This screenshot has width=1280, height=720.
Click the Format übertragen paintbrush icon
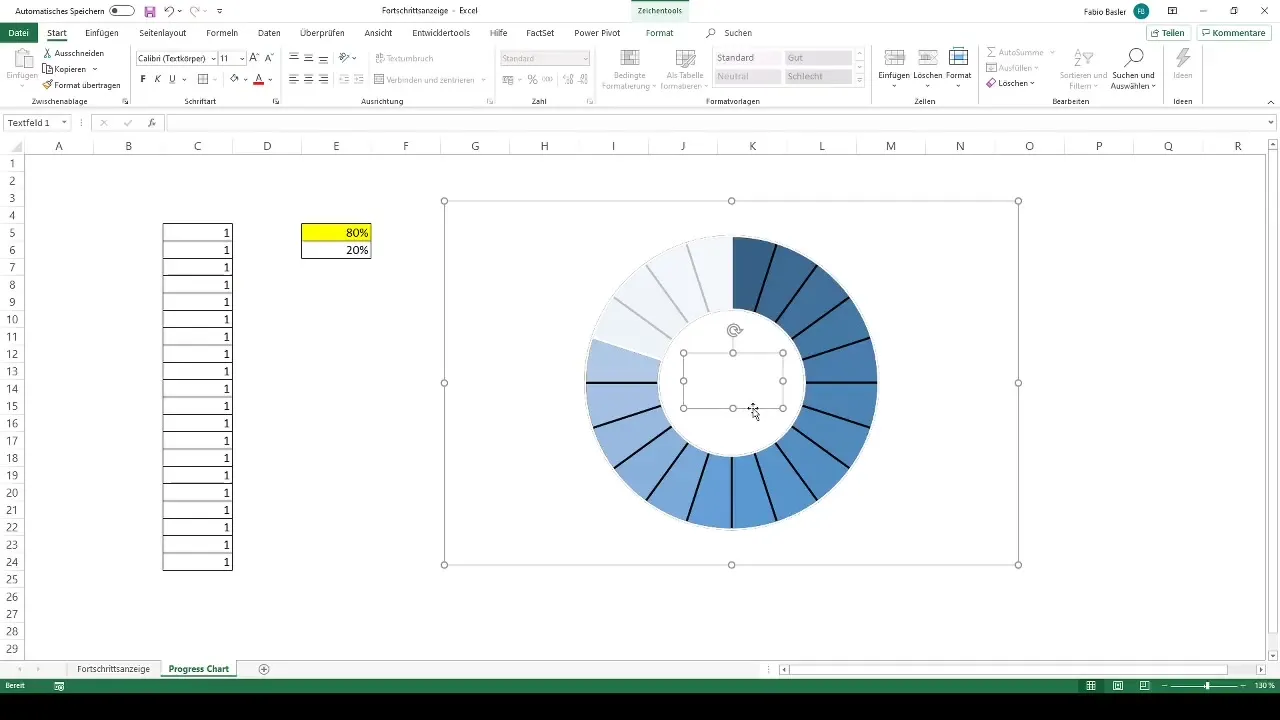(47, 85)
